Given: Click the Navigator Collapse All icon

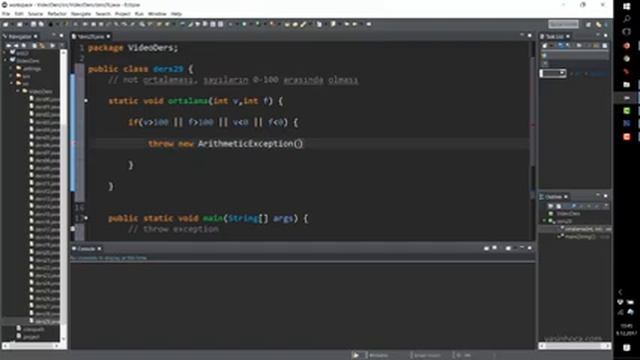Looking at the screenshot, I should pyautogui.click(x=34, y=46).
